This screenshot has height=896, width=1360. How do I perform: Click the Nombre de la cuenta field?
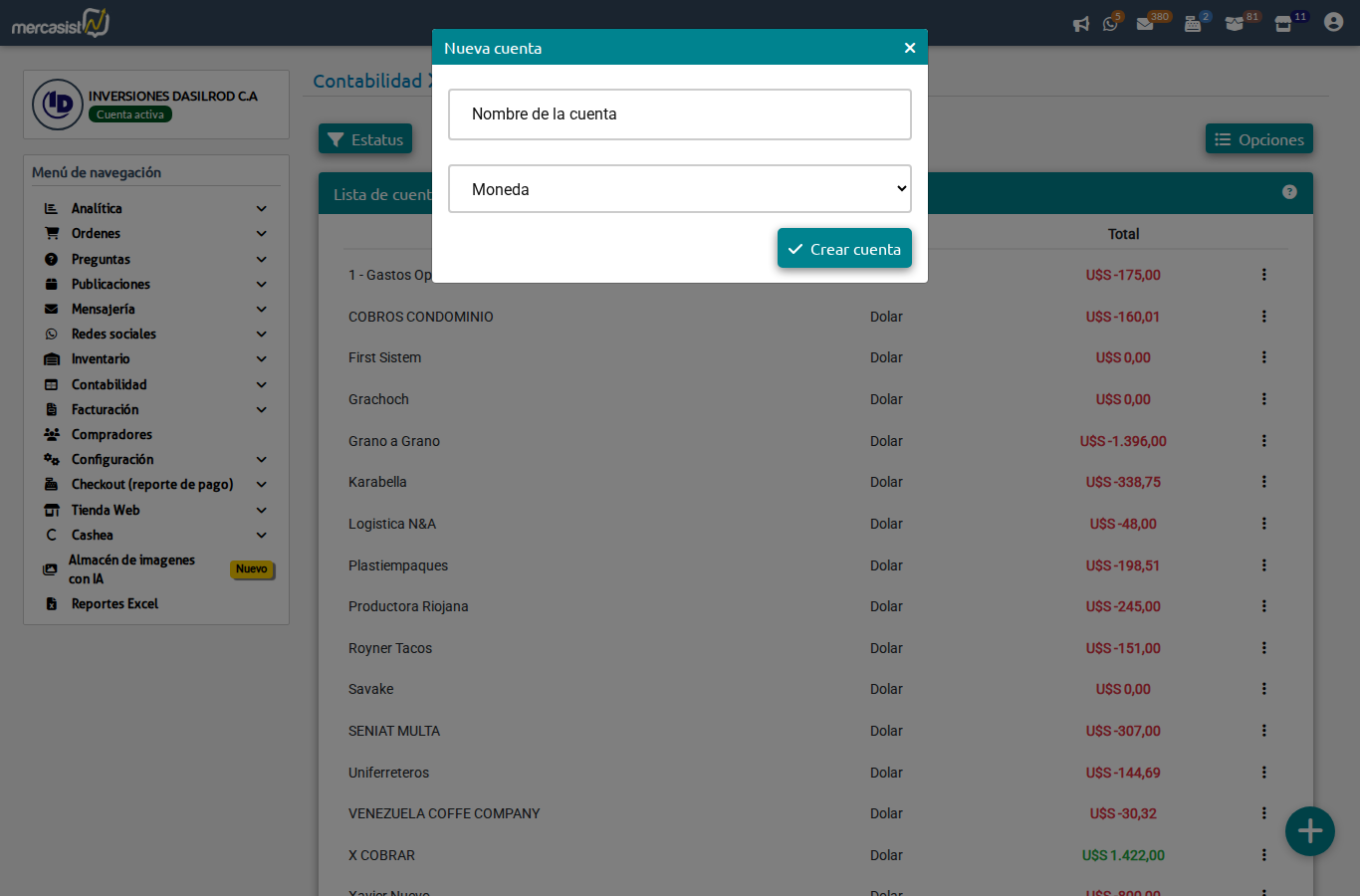click(x=679, y=114)
